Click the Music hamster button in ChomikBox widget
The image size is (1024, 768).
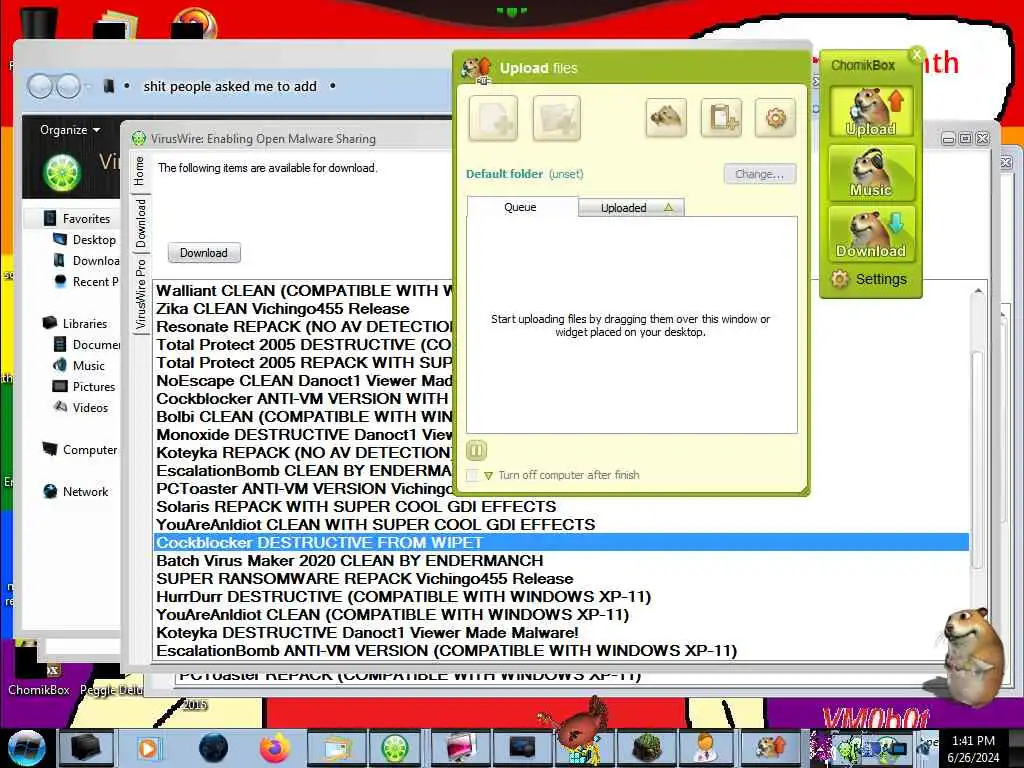click(871, 173)
